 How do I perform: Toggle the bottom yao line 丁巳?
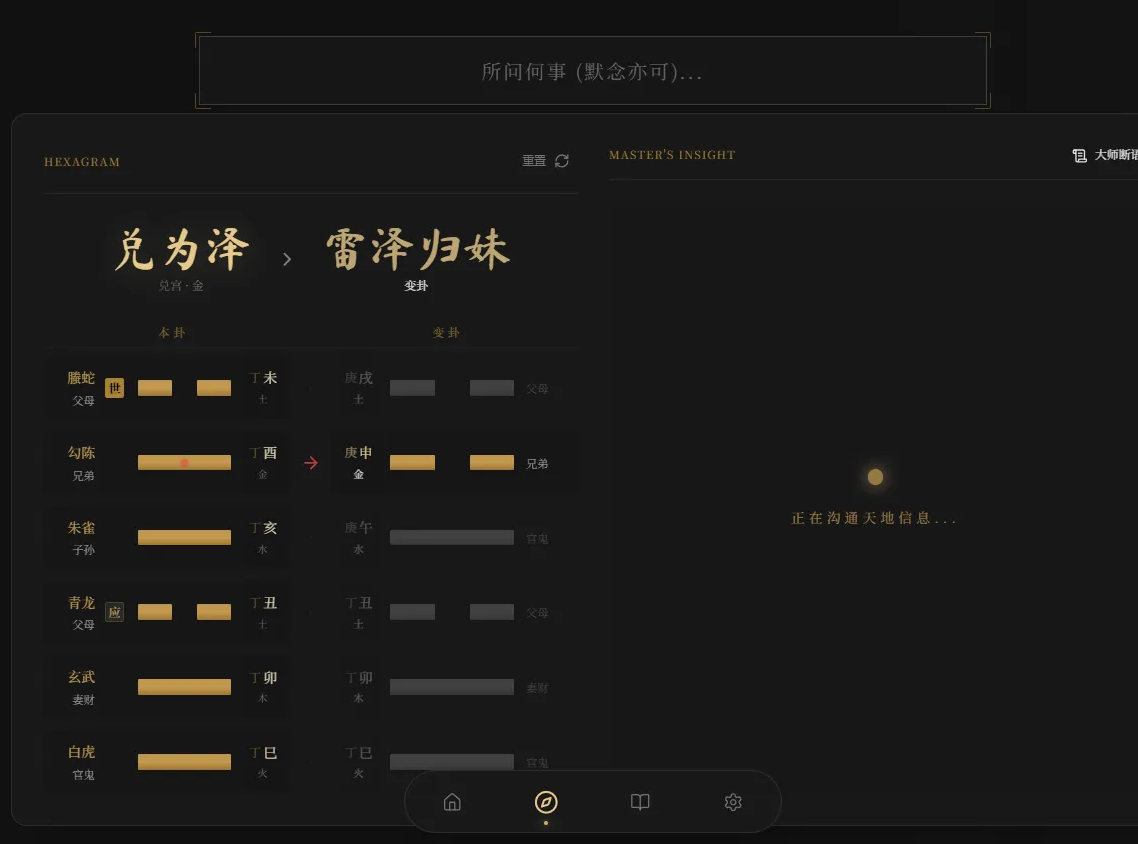click(184, 761)
